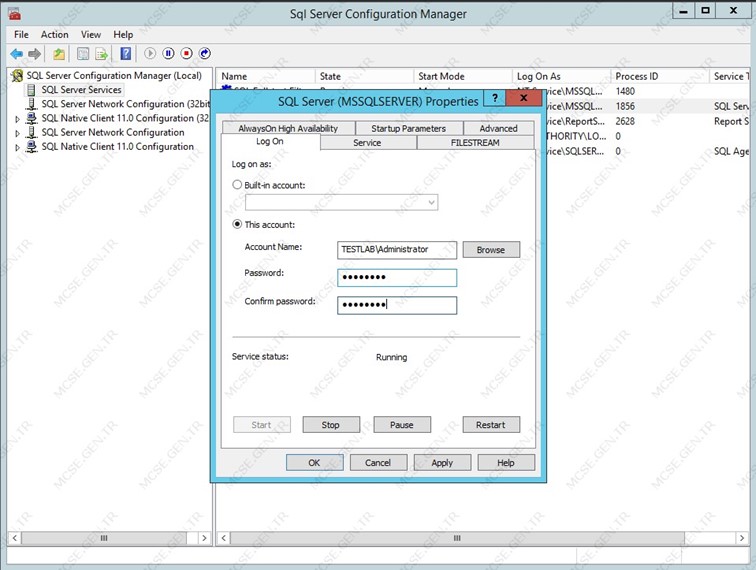The height and width of the screenshot is (570, 756).
Task: Click the export list toolbar icon
Action: (101, 54)
